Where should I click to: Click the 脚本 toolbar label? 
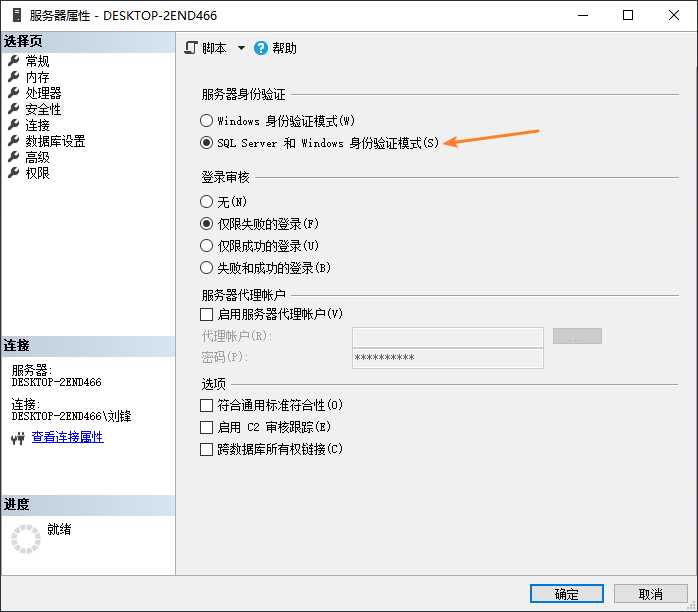coord(214,48)
